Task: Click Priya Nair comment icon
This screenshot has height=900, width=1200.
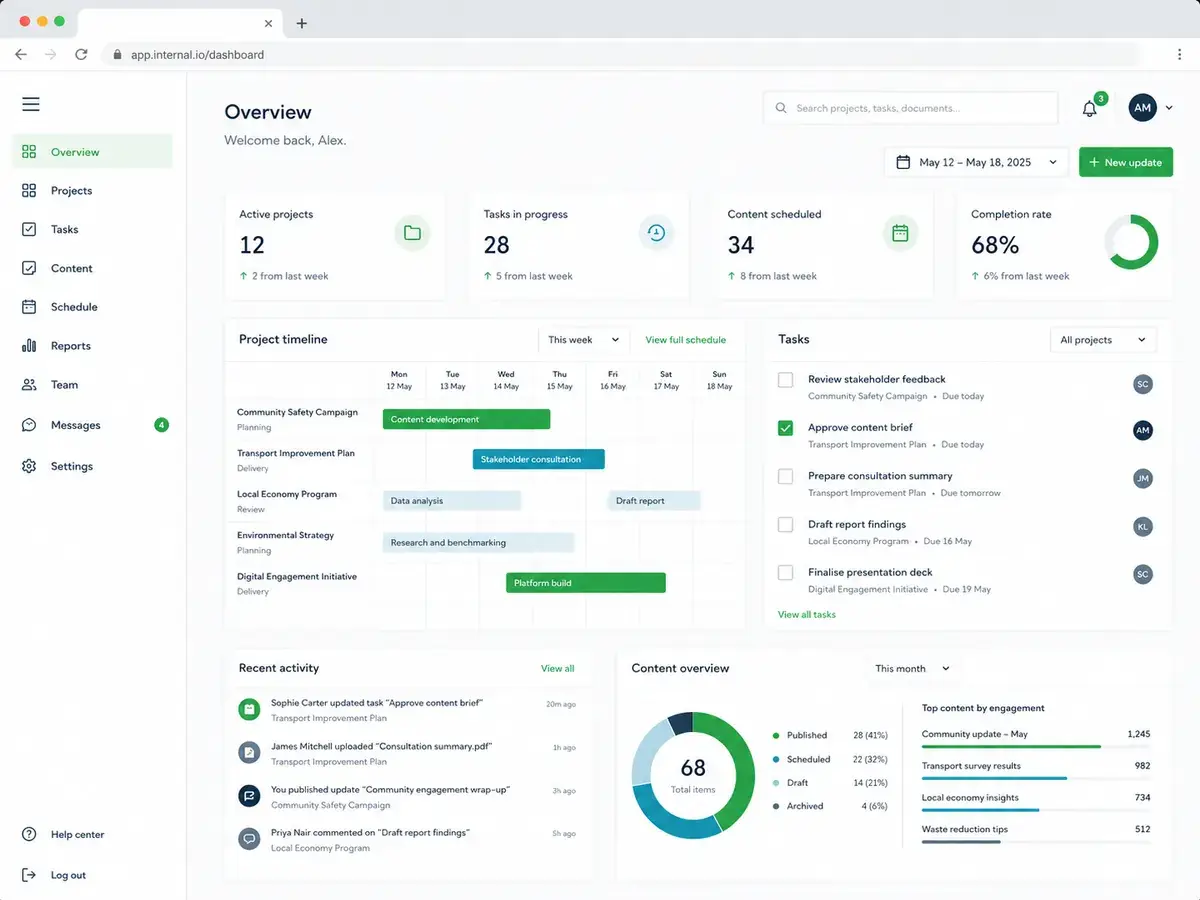Action: (x=249, y=839)
